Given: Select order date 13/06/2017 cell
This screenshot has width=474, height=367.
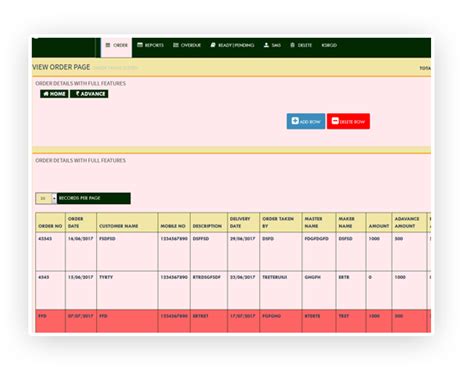Looking at the screenshot, I should click(x=81, y=290).
